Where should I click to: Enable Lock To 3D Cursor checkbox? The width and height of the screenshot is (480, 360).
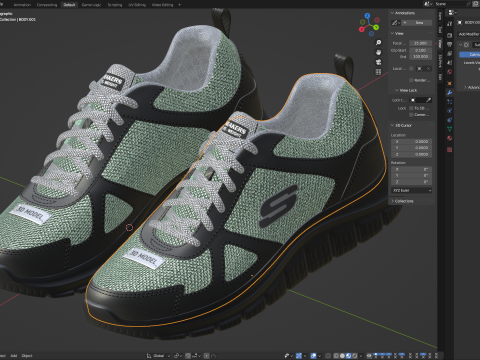point(411,108)
